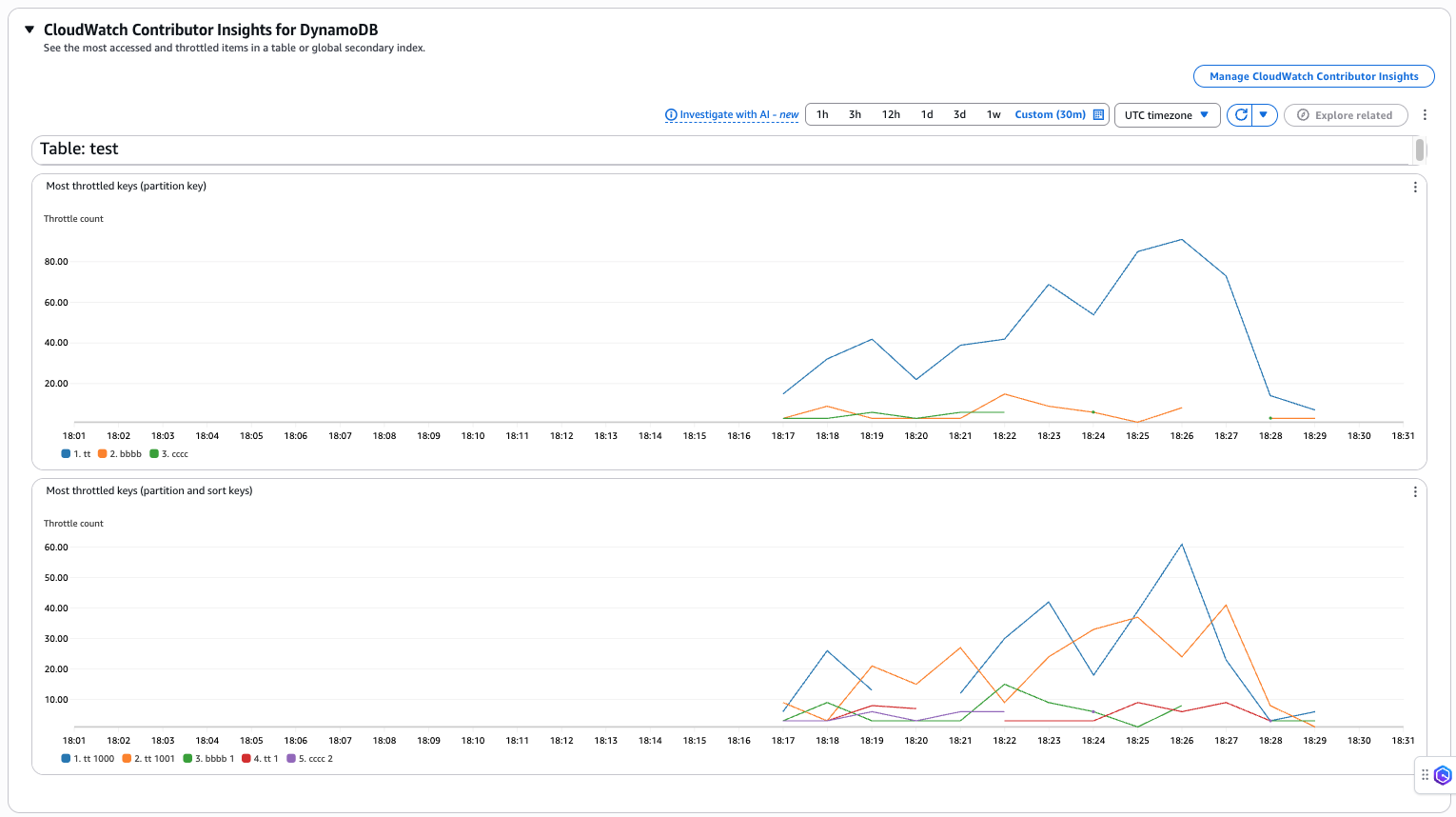Collapse the CloudWatch Contributor Insights section triangle
The image size is (1456, 817).
click(x=29, y=30)
